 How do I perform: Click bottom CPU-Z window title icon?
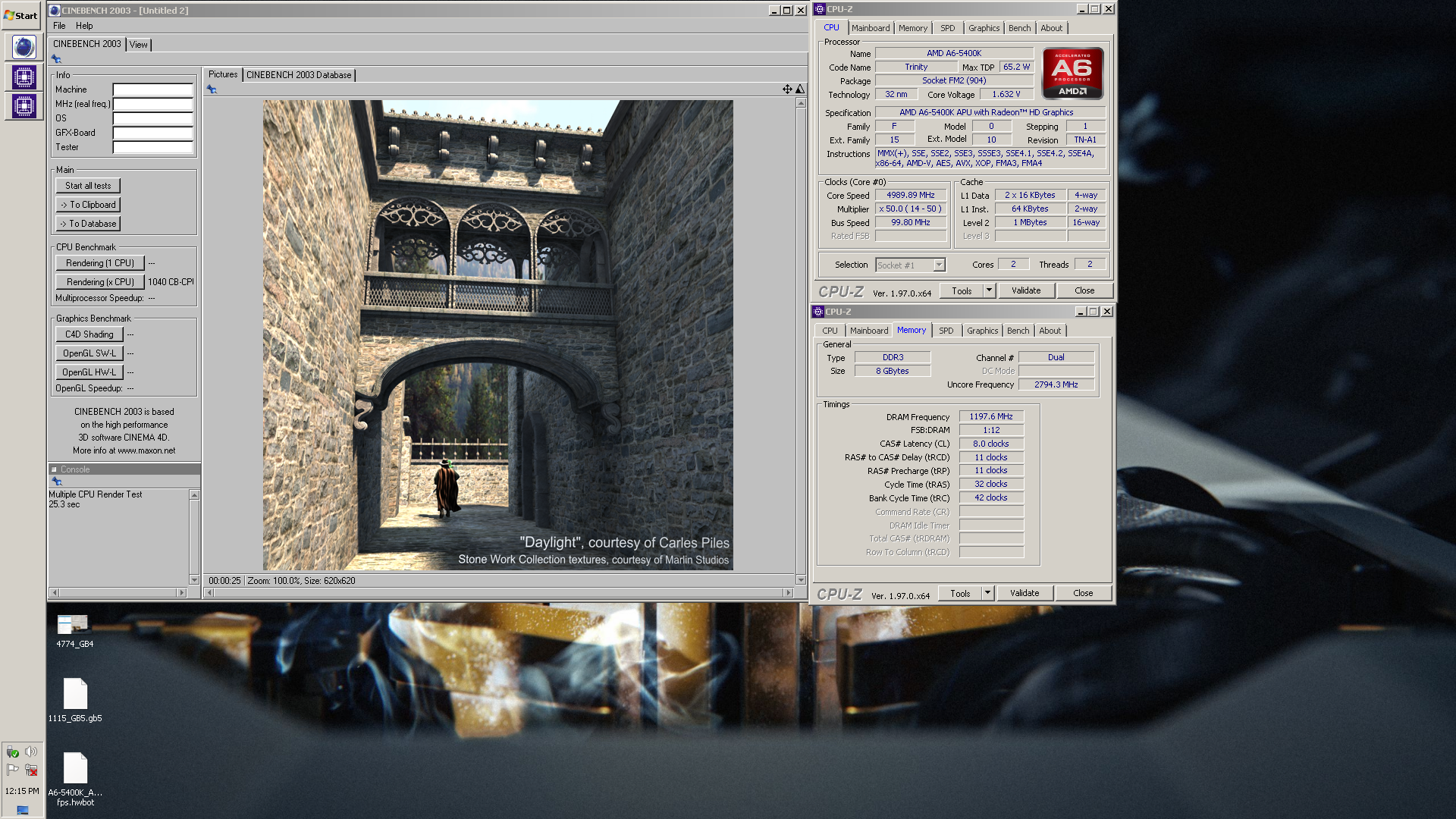[818, 312]
